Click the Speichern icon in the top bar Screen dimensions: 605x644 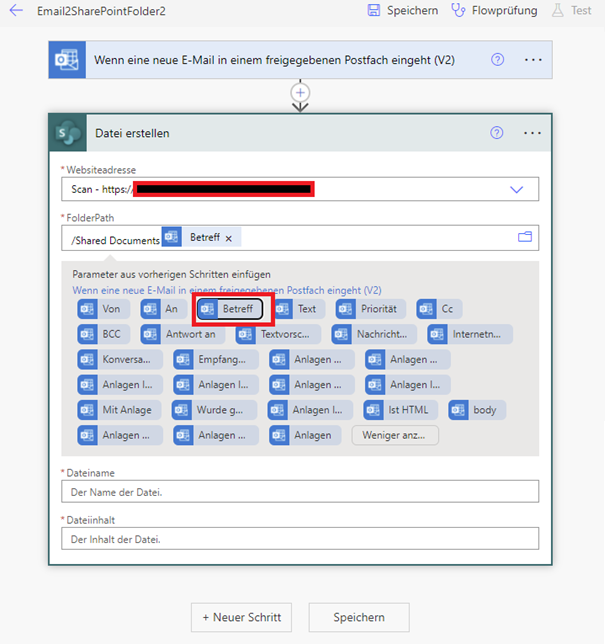click(x=374, y=10)
